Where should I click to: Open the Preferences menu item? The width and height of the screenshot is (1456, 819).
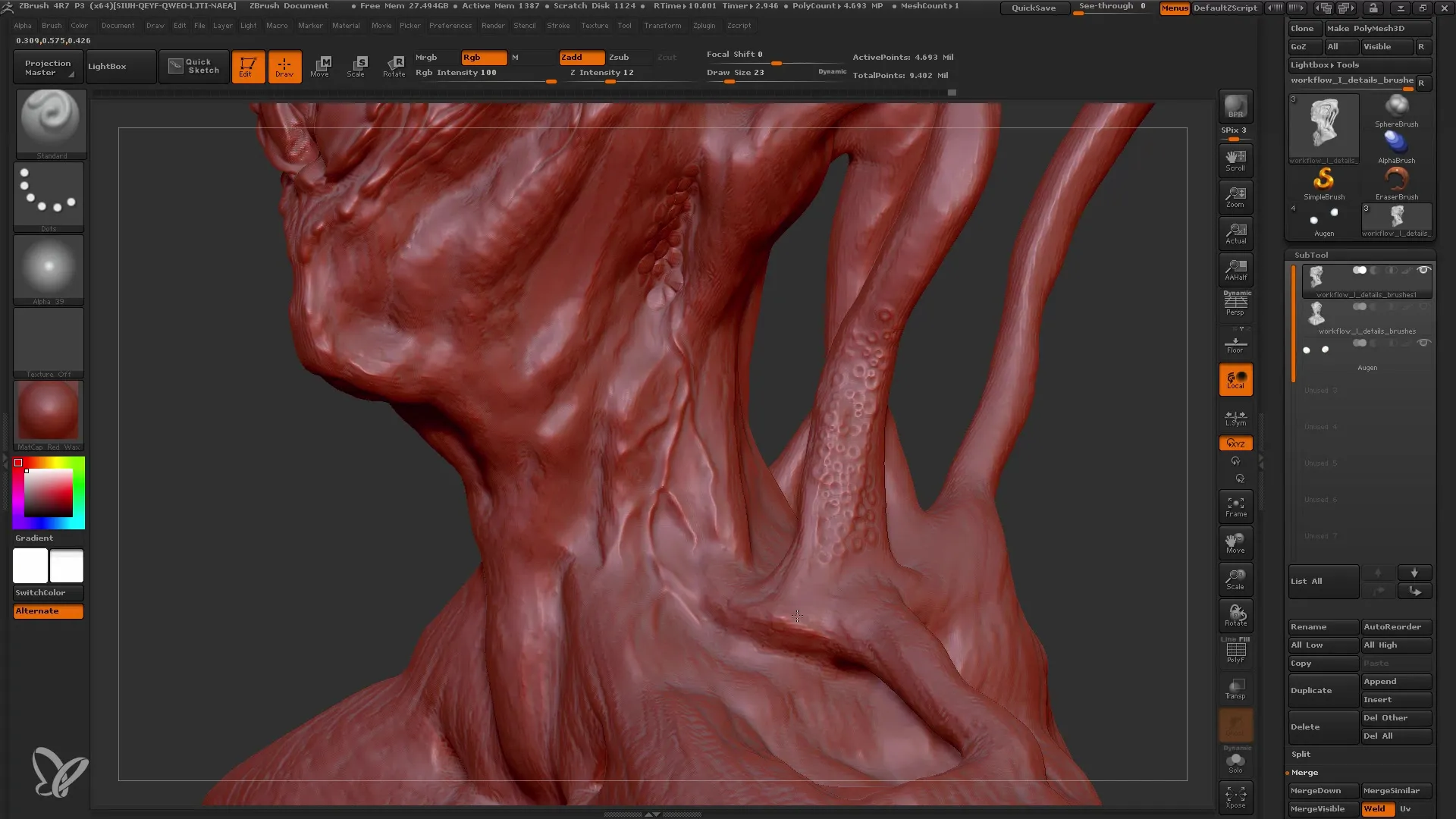[449, 26]
